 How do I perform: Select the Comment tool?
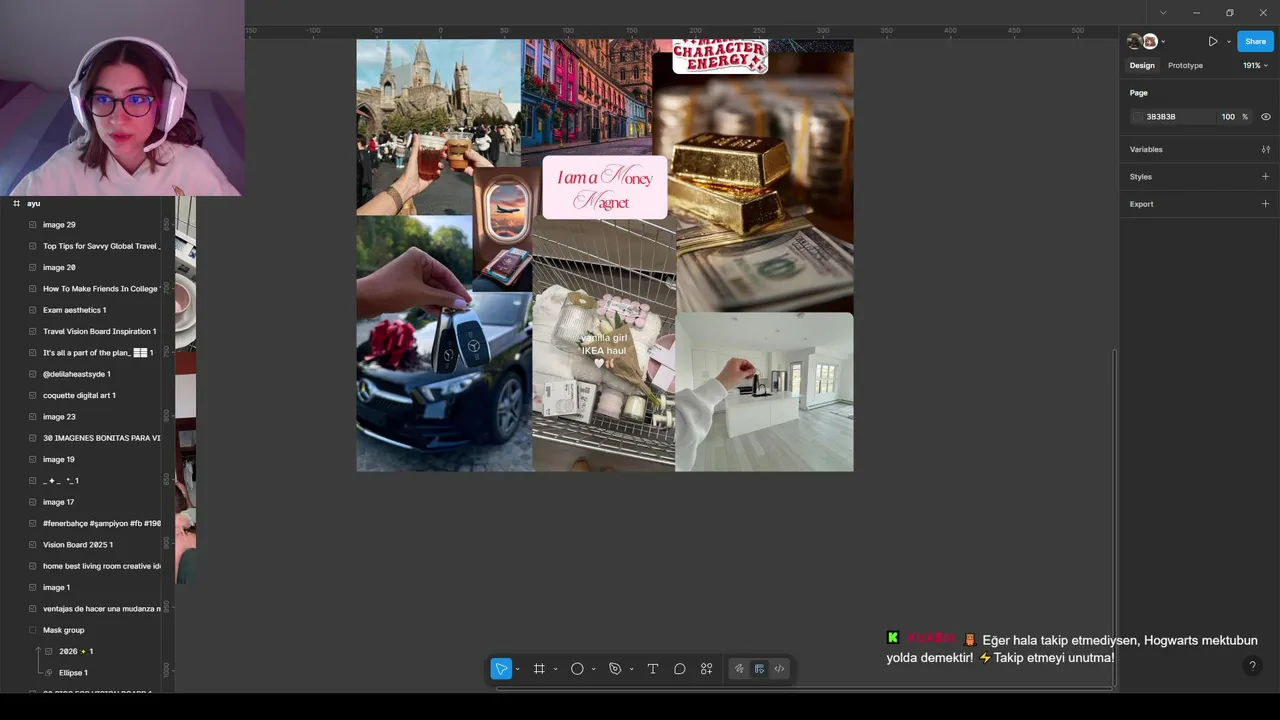point(680,669)
